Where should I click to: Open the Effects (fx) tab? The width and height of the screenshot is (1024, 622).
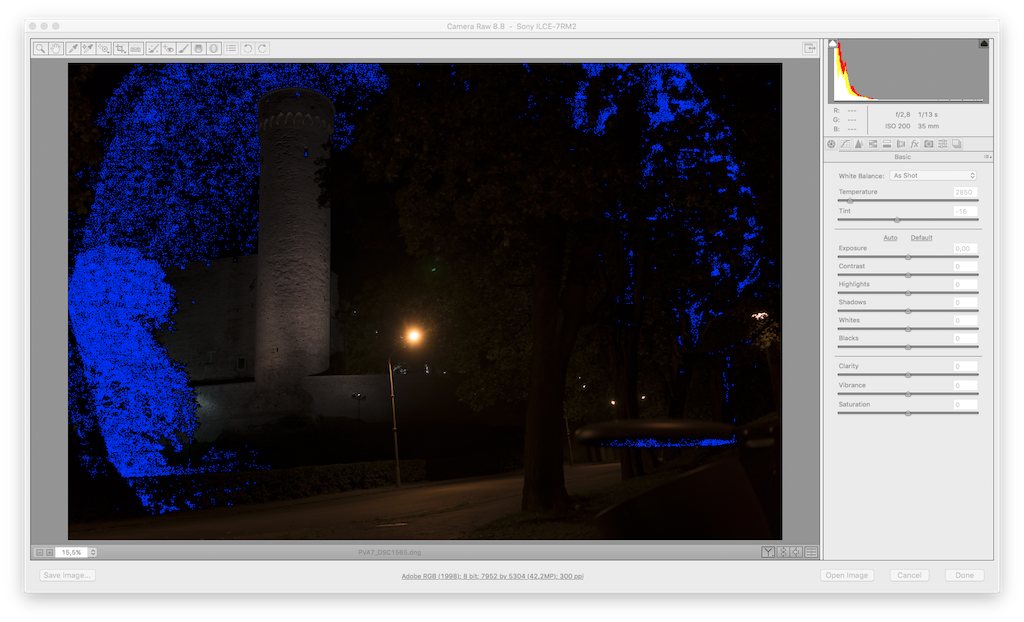pos(914,144)
